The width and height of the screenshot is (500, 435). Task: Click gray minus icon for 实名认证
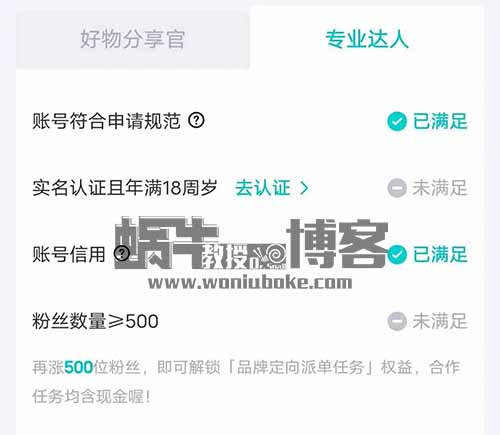click(x=397, y=188)
